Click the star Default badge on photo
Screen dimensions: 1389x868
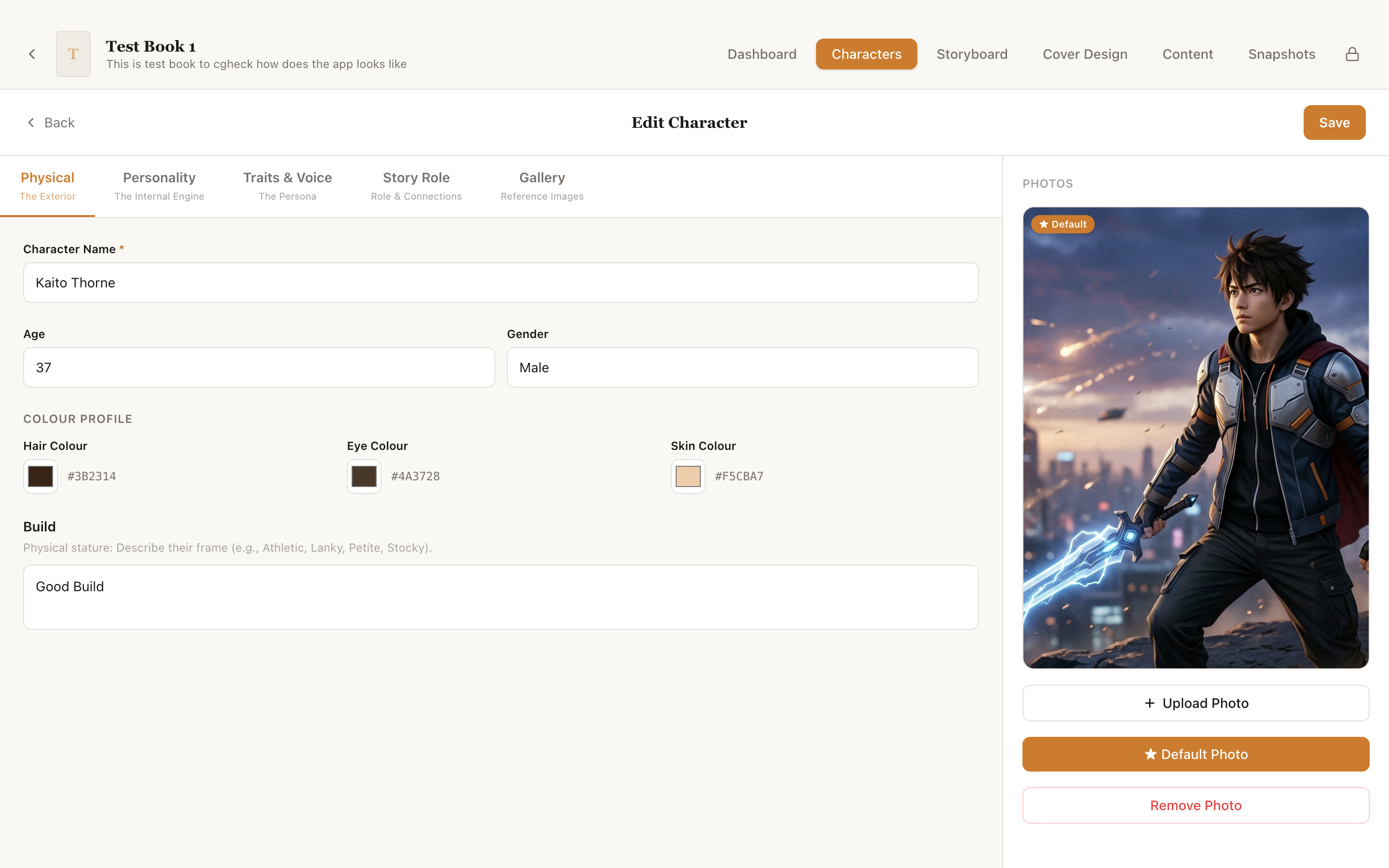pos(1062,224)
